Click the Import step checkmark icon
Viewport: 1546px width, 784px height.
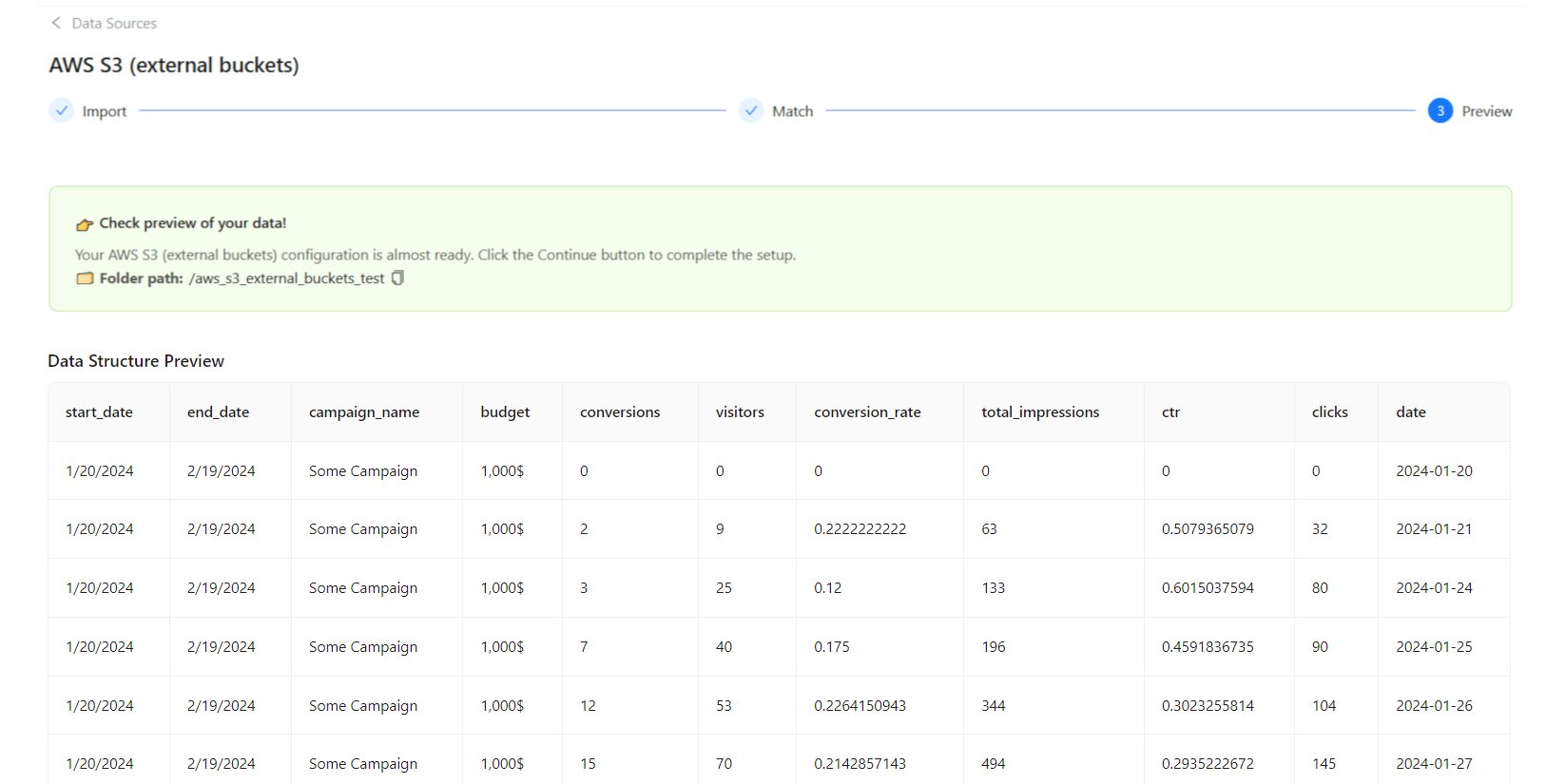[62, 111]
